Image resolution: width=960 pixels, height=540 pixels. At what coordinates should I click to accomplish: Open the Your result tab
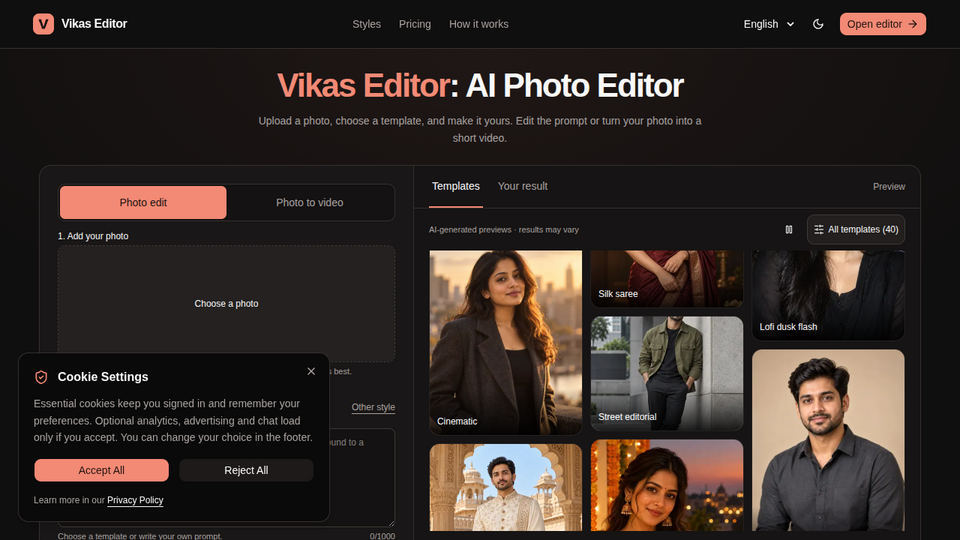click(522, 186)
